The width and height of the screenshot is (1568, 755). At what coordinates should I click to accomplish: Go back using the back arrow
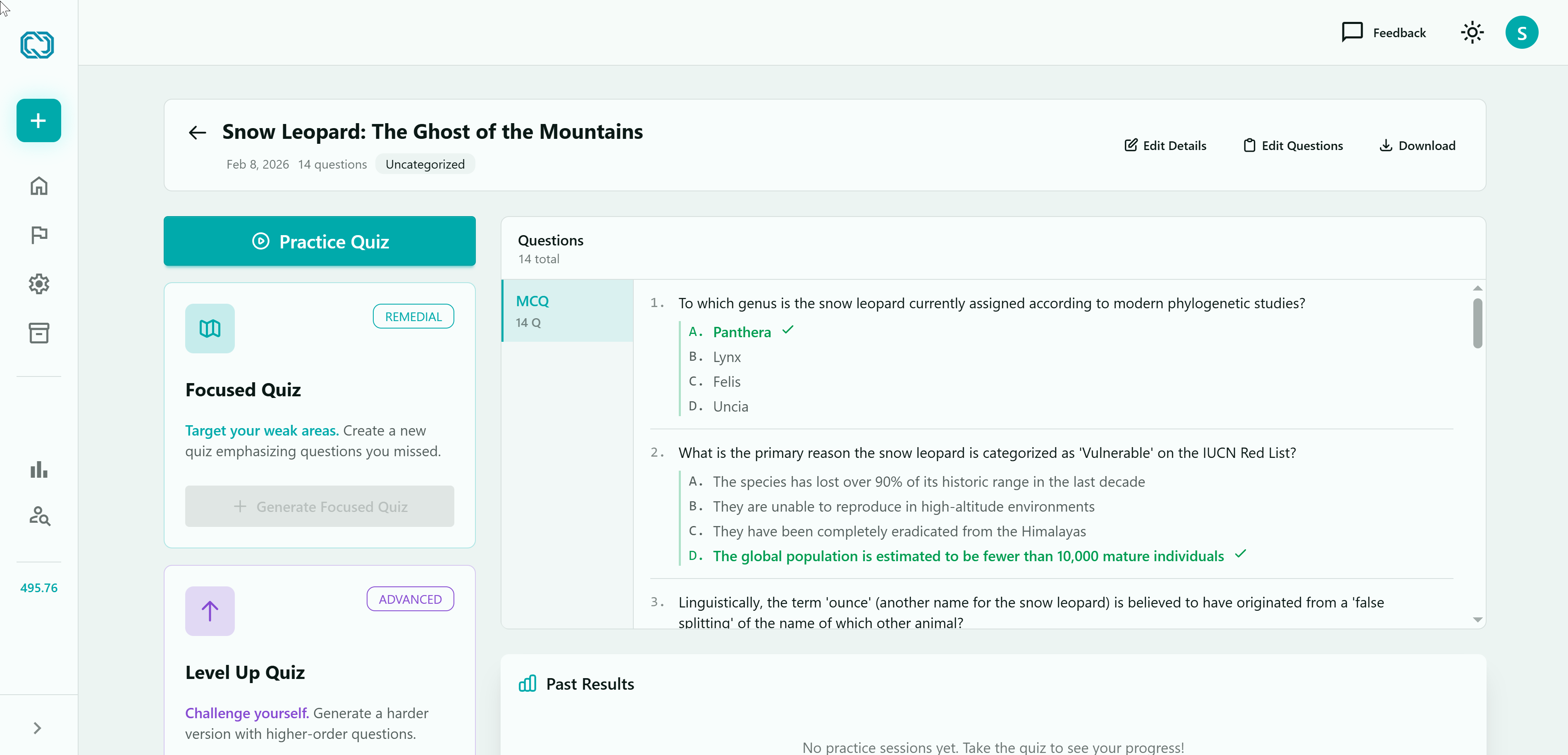tap(197, 132)
